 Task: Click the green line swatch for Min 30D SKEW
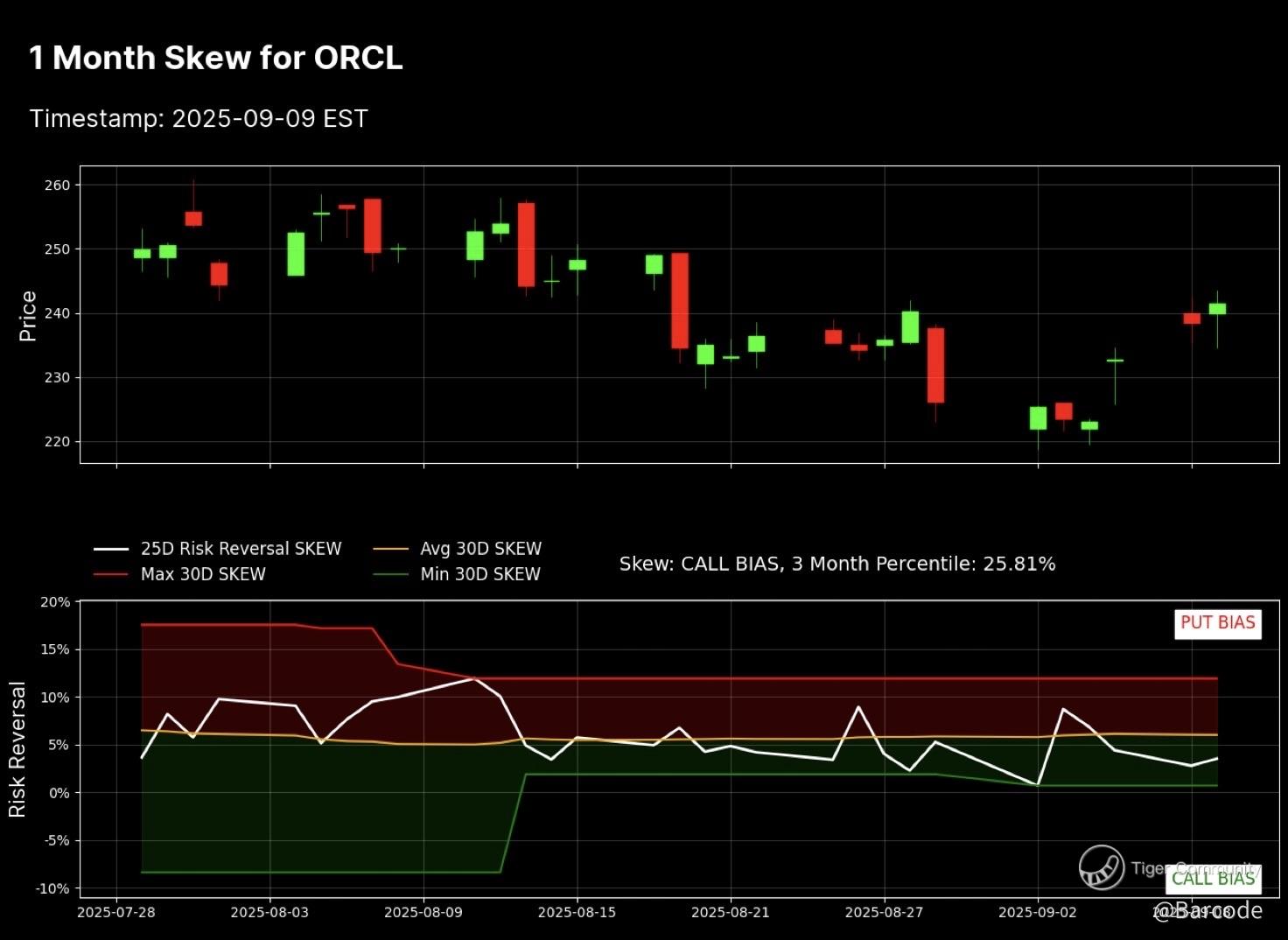[390, 575]
